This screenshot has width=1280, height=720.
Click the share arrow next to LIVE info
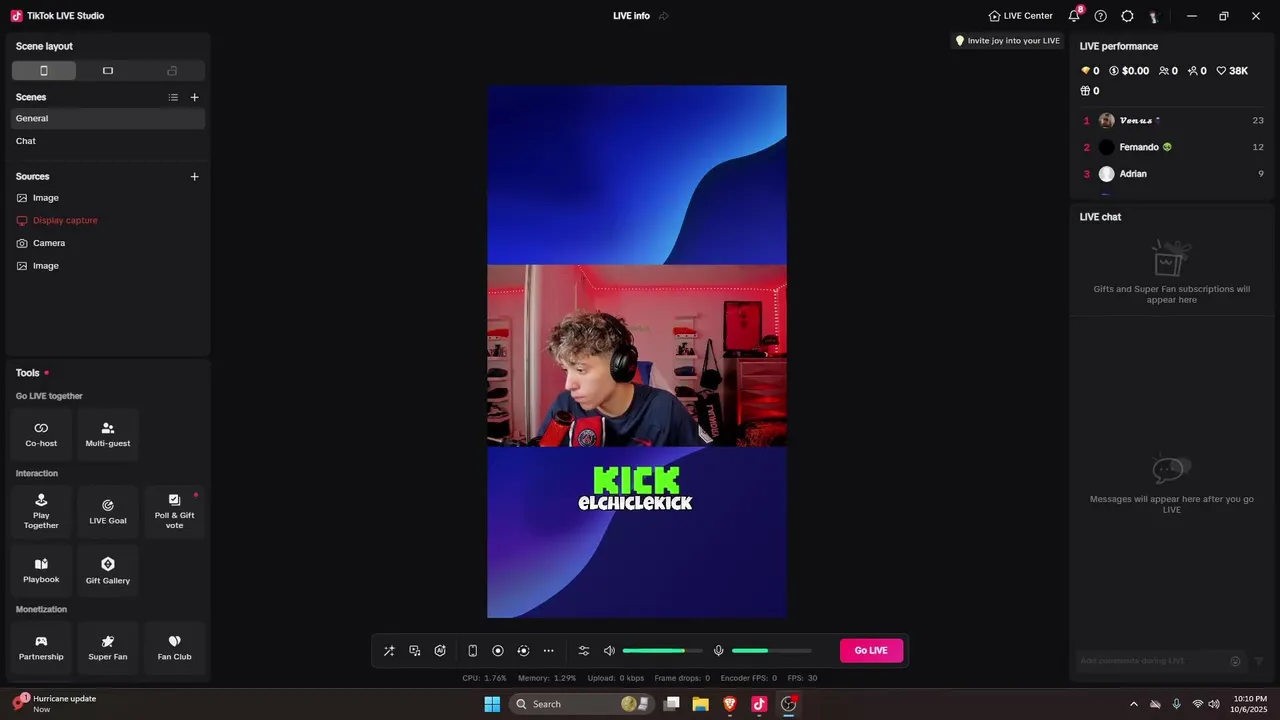[x=664, y=16]
